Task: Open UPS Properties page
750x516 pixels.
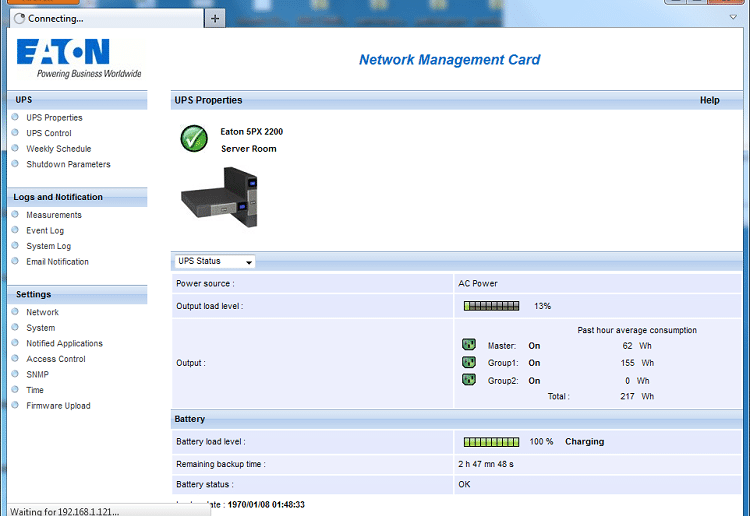Action: [54, 118]
